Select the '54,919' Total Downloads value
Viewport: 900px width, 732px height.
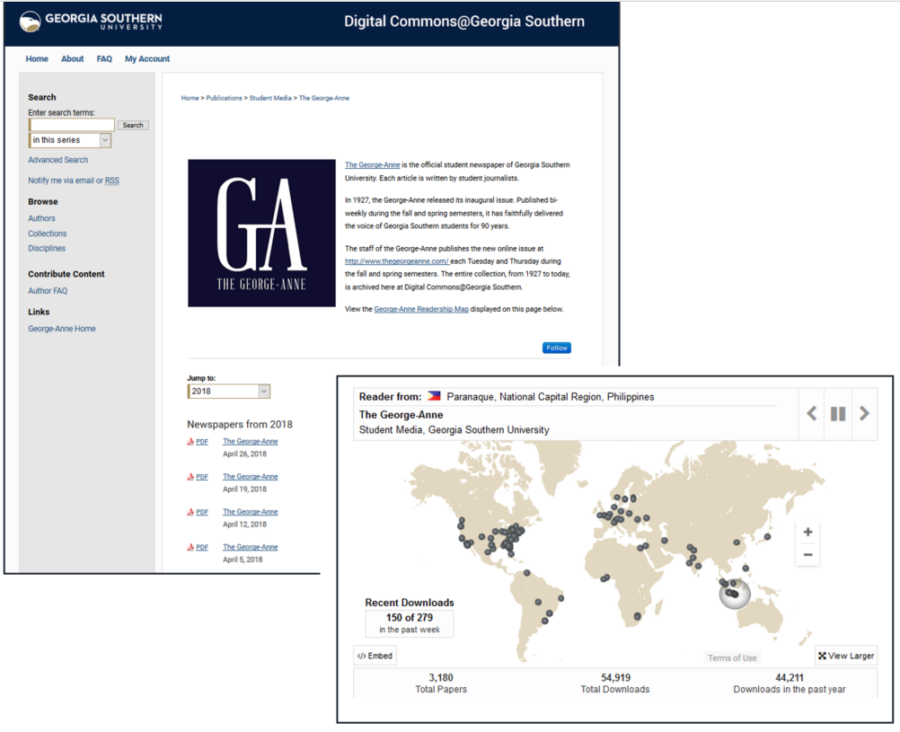[x=615, y=677]
